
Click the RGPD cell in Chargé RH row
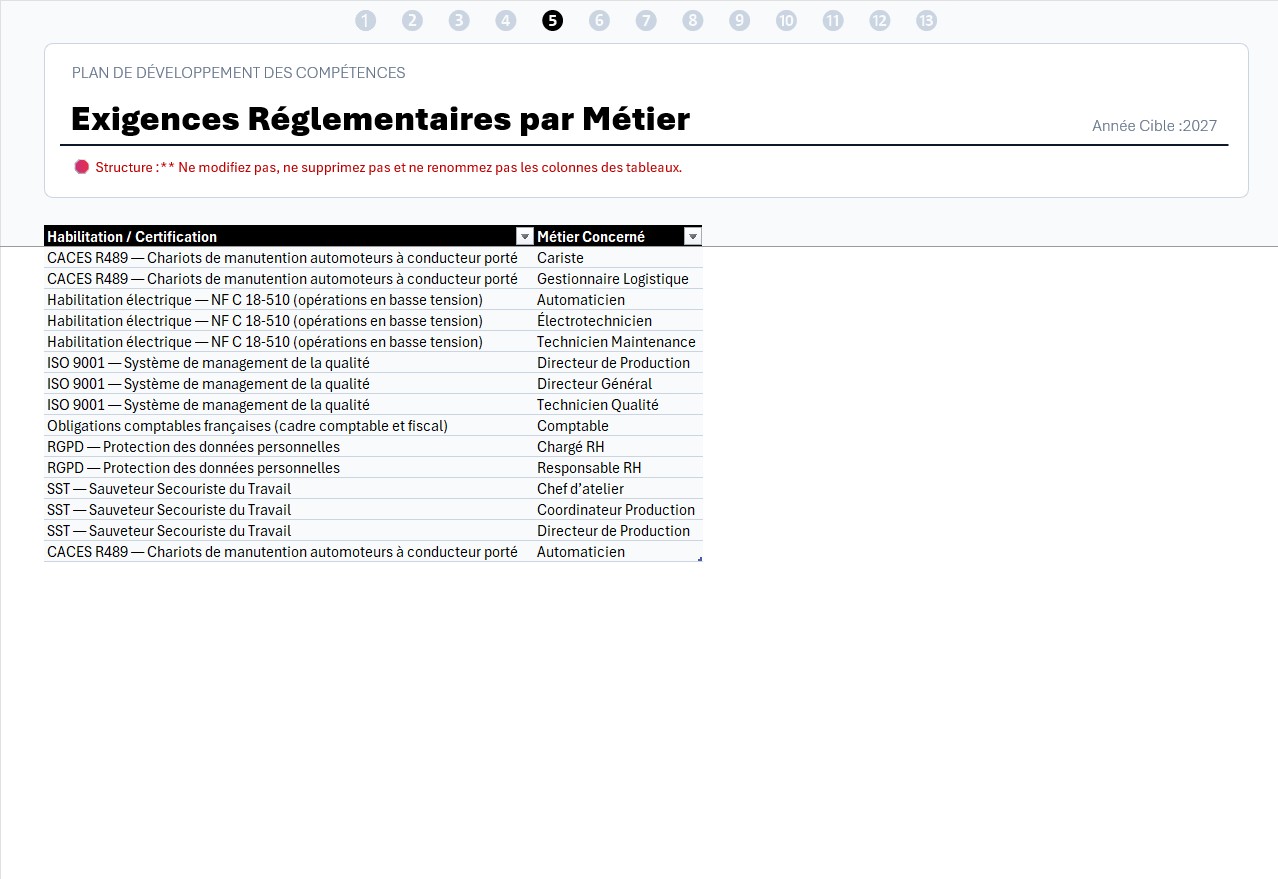(x=289, y=447)
